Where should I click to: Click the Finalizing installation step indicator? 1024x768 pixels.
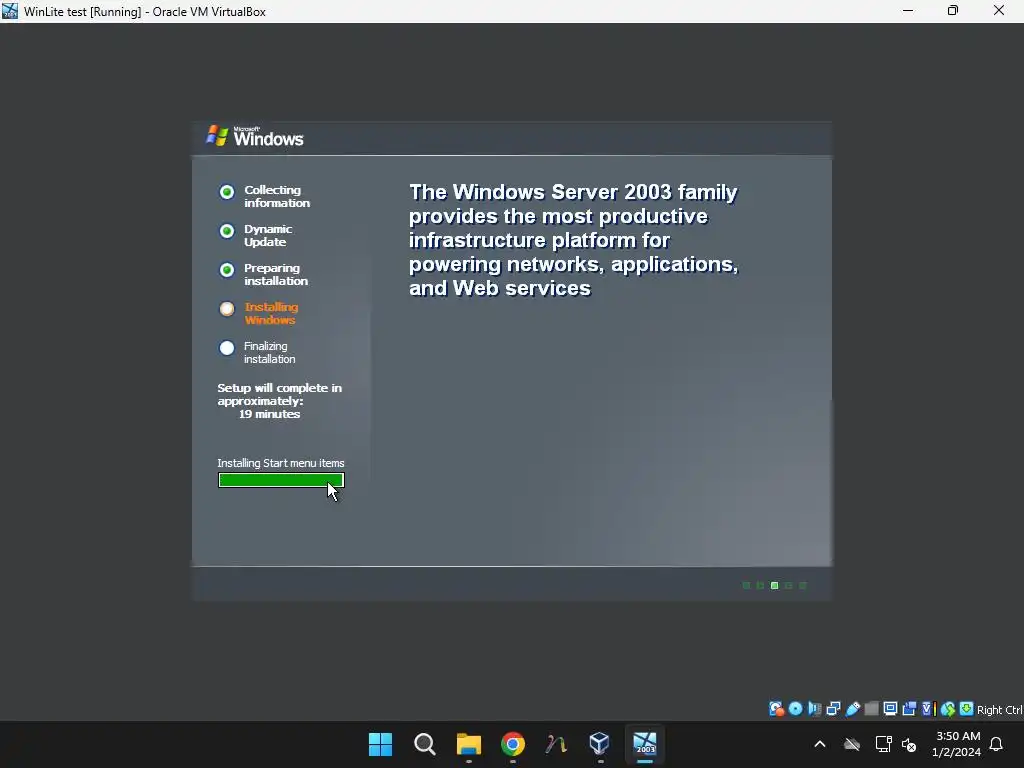point(227,348)
